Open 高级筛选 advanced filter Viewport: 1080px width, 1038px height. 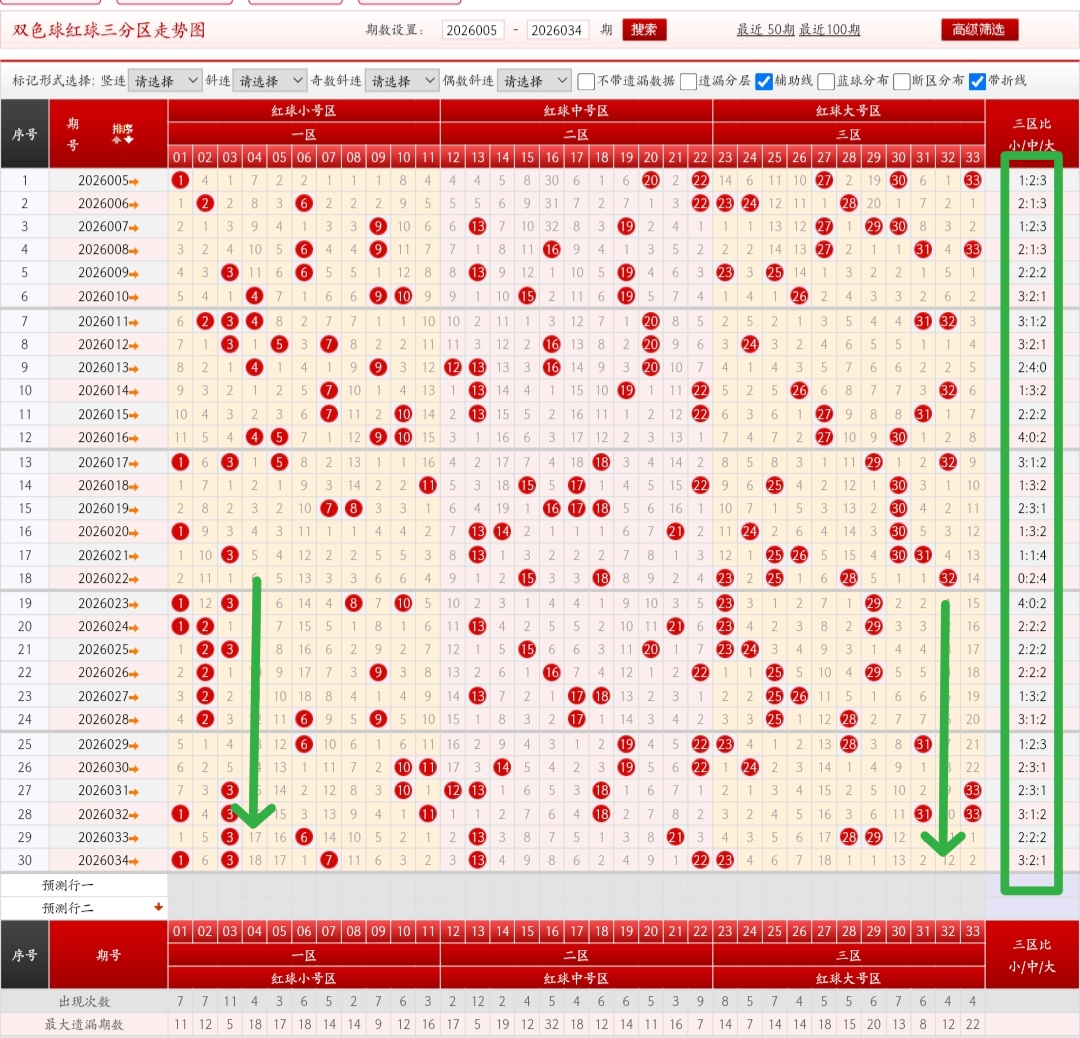click(979, 29)
